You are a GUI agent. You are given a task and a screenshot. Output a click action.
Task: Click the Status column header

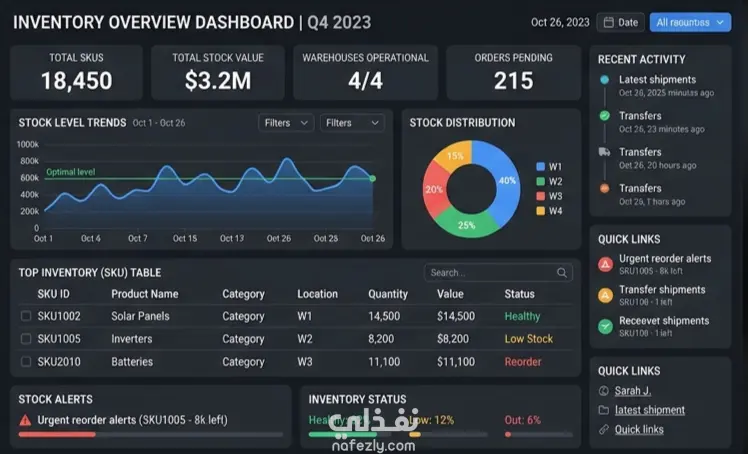[519, 294]
